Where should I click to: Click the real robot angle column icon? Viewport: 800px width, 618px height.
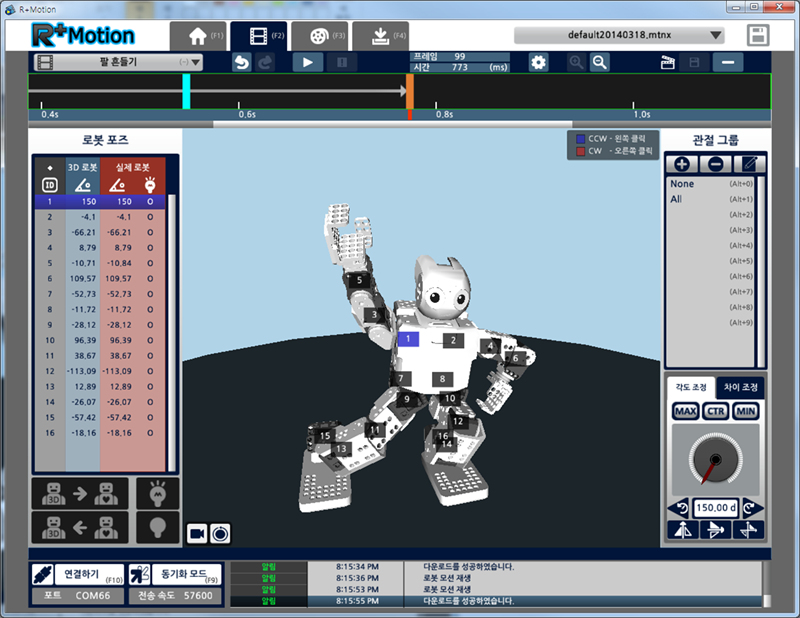(117, 185)
